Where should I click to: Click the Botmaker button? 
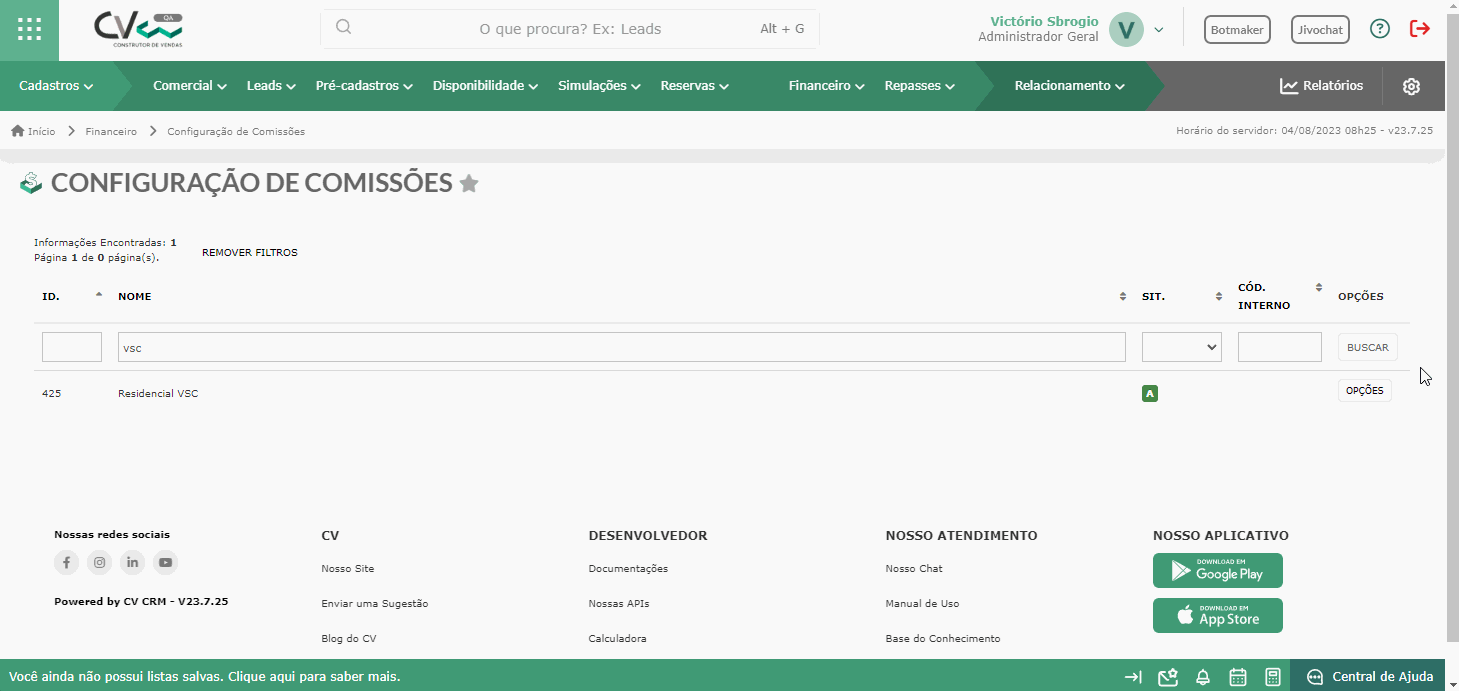(1237, 30)
